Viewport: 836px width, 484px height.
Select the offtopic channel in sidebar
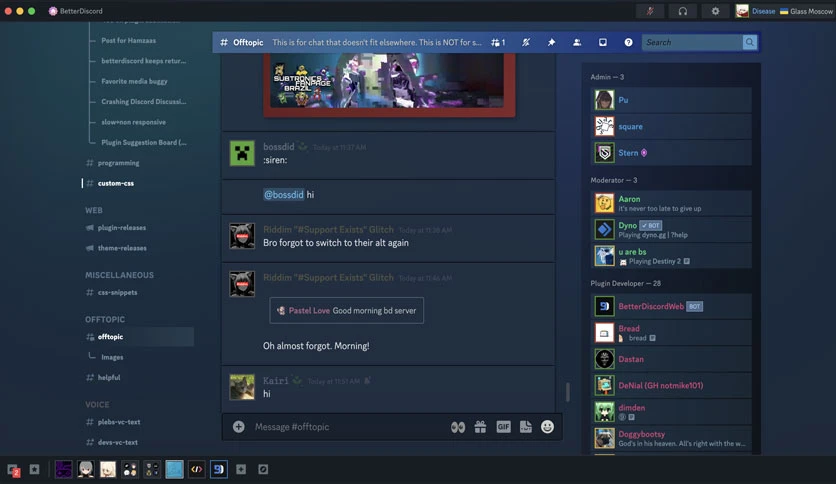pos(138,337)
